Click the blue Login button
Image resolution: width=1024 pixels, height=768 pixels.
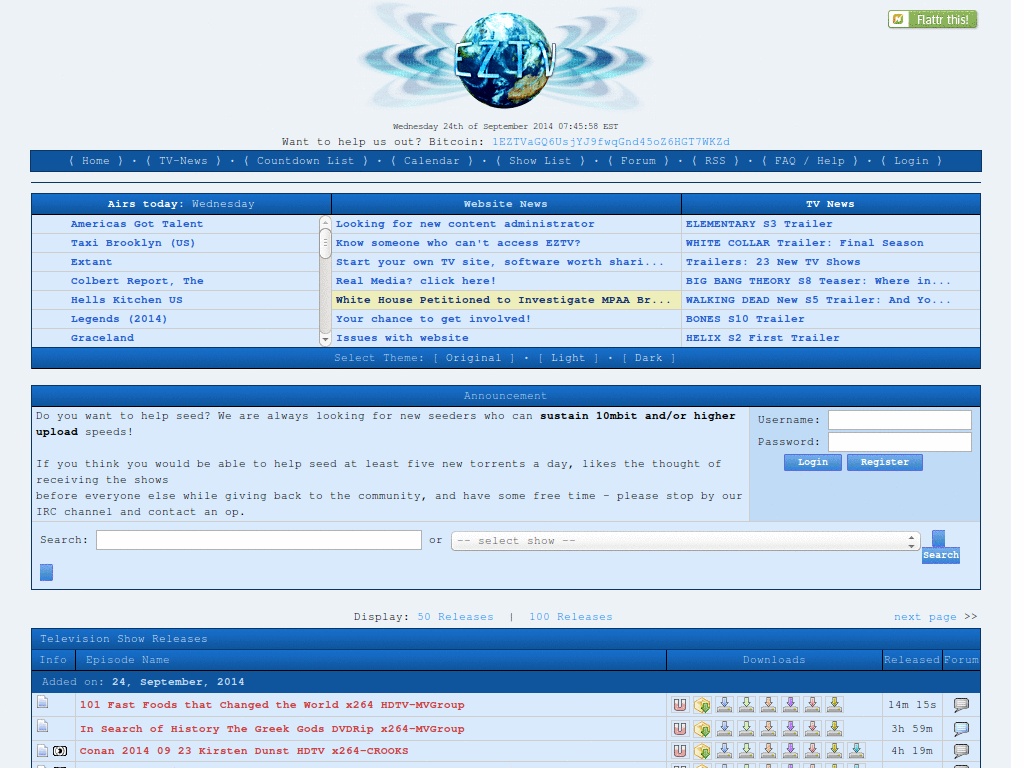[x=812, y=462]
